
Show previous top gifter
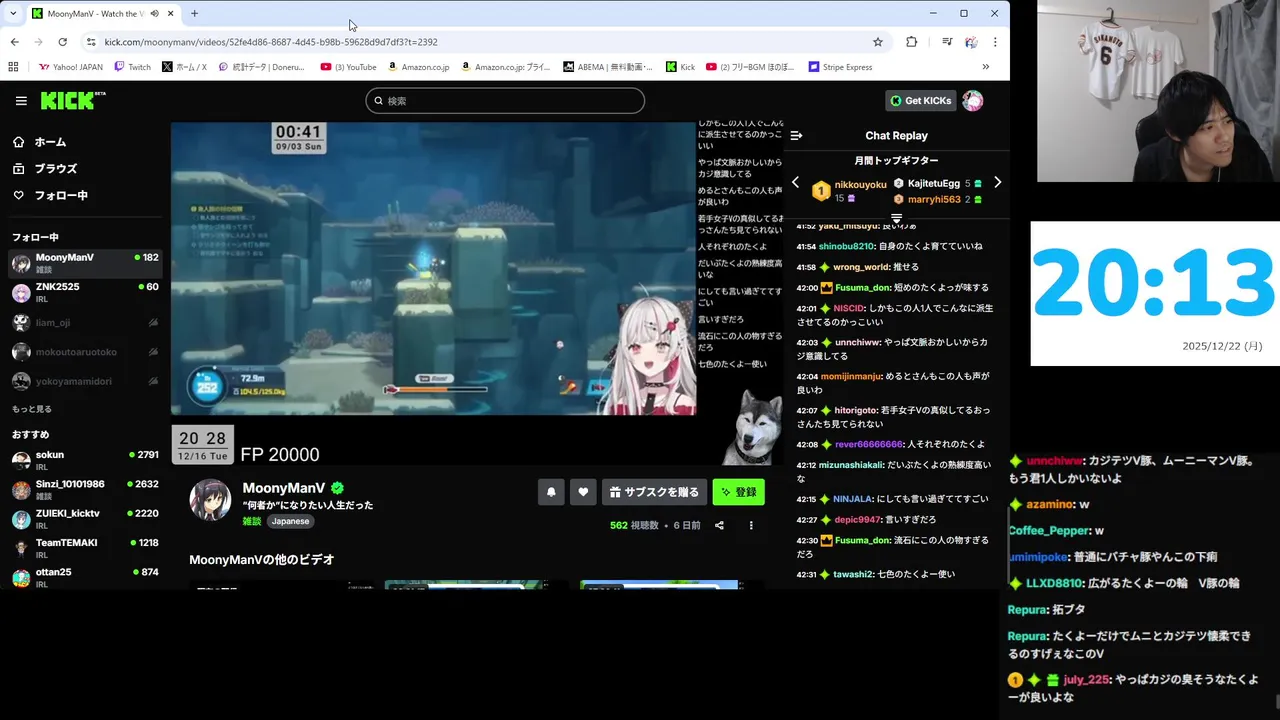(795, 182)
